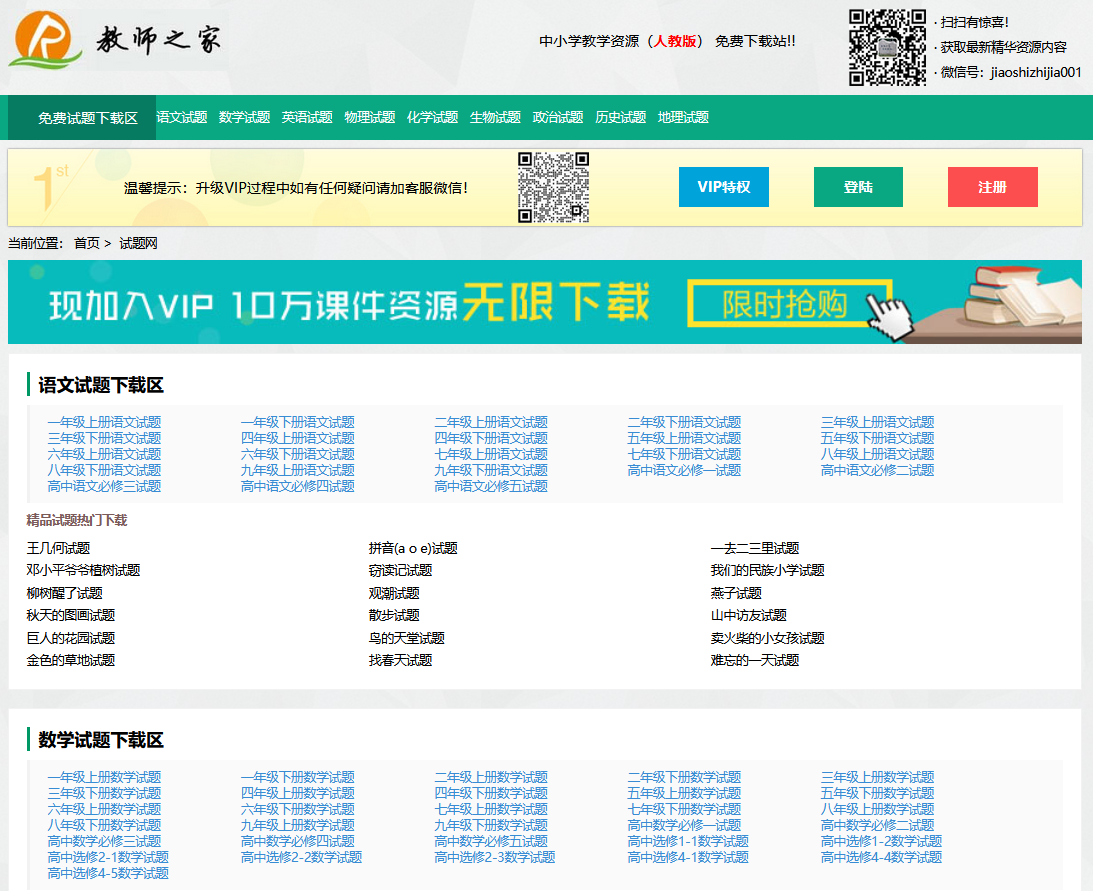Click the green 登陆 button
This screenshot has height=891, width=1093.
point(858,187)
